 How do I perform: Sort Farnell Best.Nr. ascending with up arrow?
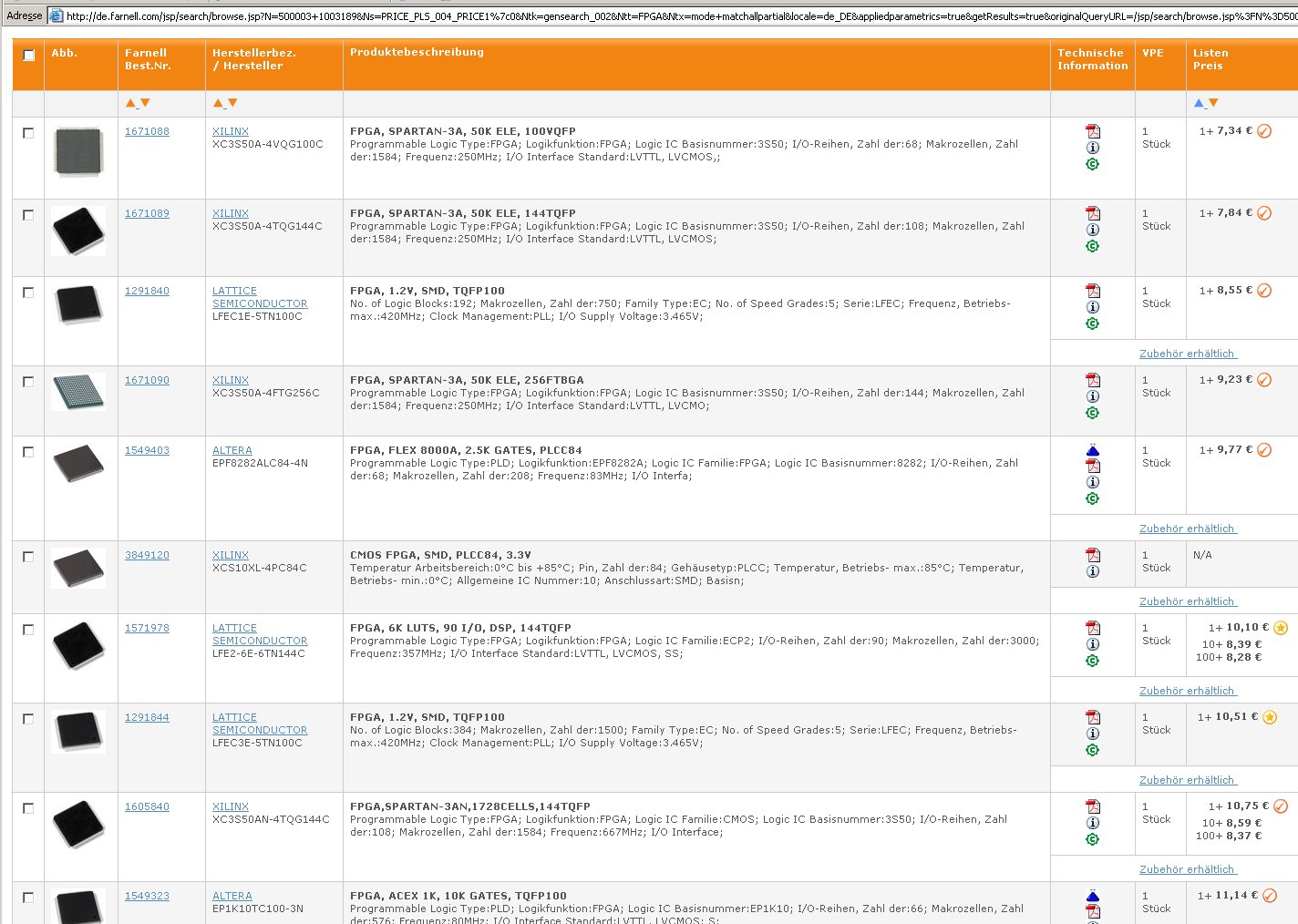coord(130,103)
